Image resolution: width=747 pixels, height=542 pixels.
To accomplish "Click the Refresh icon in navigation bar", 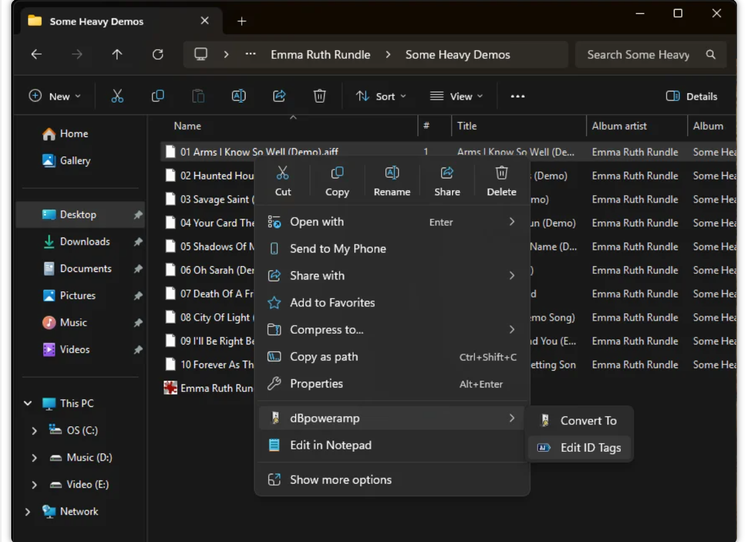I will click(157, 54).
